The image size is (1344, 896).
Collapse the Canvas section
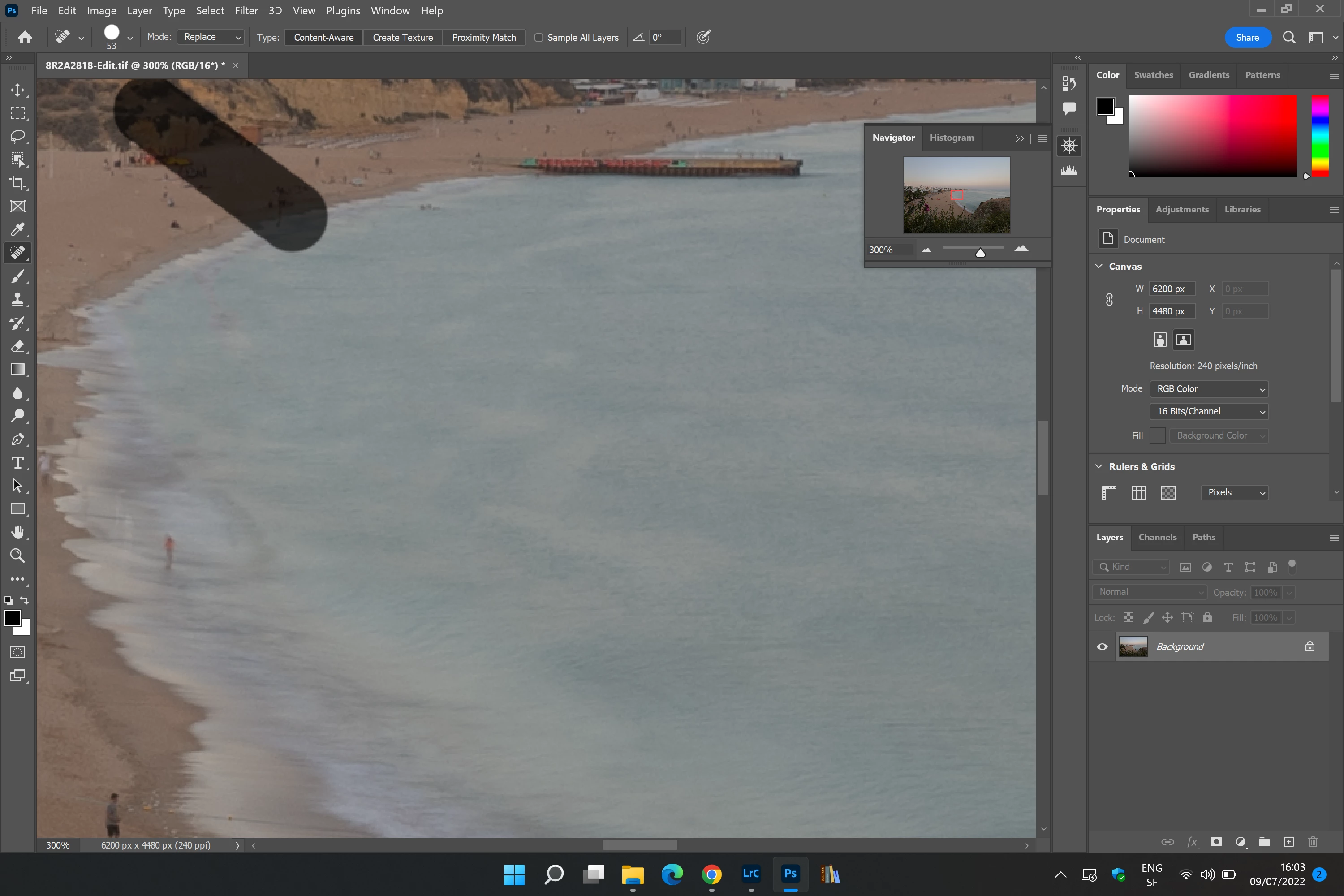click(x=1099, y=266)
